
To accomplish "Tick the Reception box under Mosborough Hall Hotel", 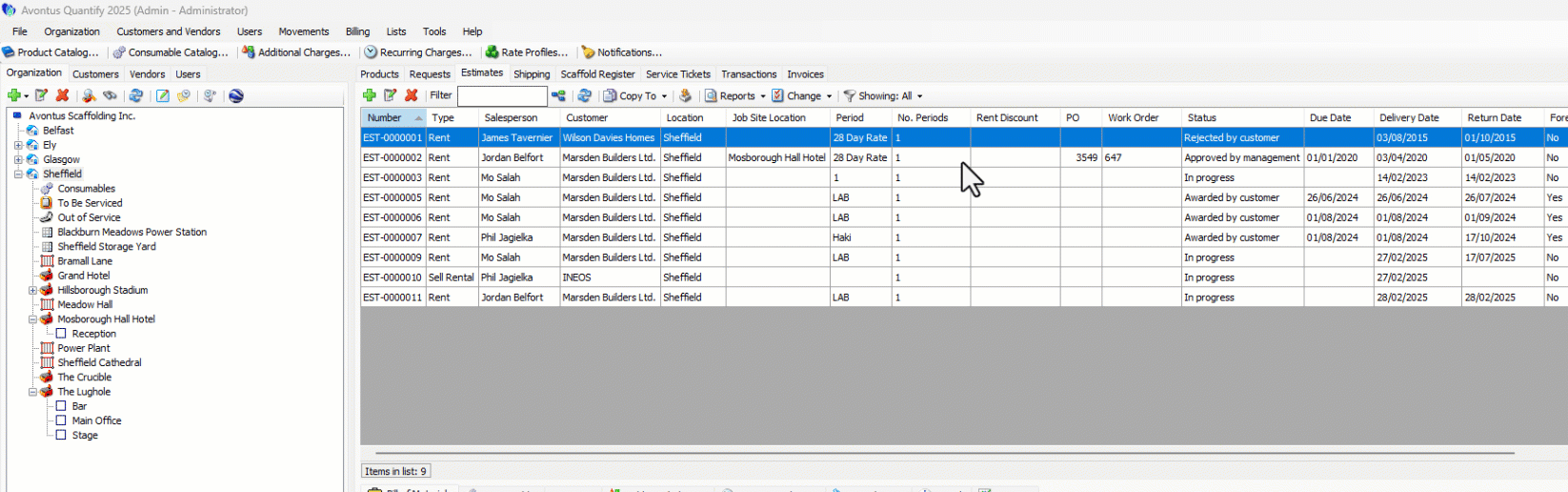I will pyautogui.click(x=61, y=334).
